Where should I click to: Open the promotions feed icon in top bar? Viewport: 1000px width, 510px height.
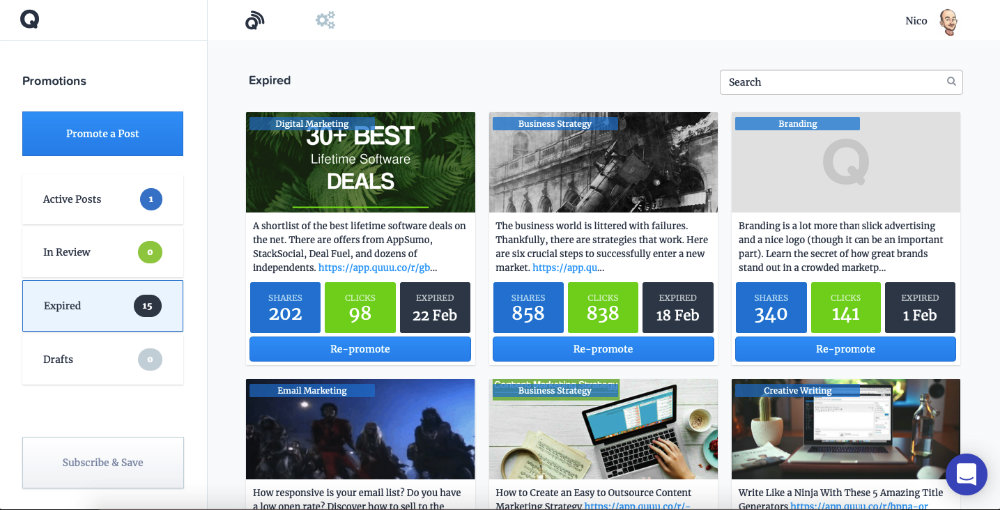click(x=254, y=20)
